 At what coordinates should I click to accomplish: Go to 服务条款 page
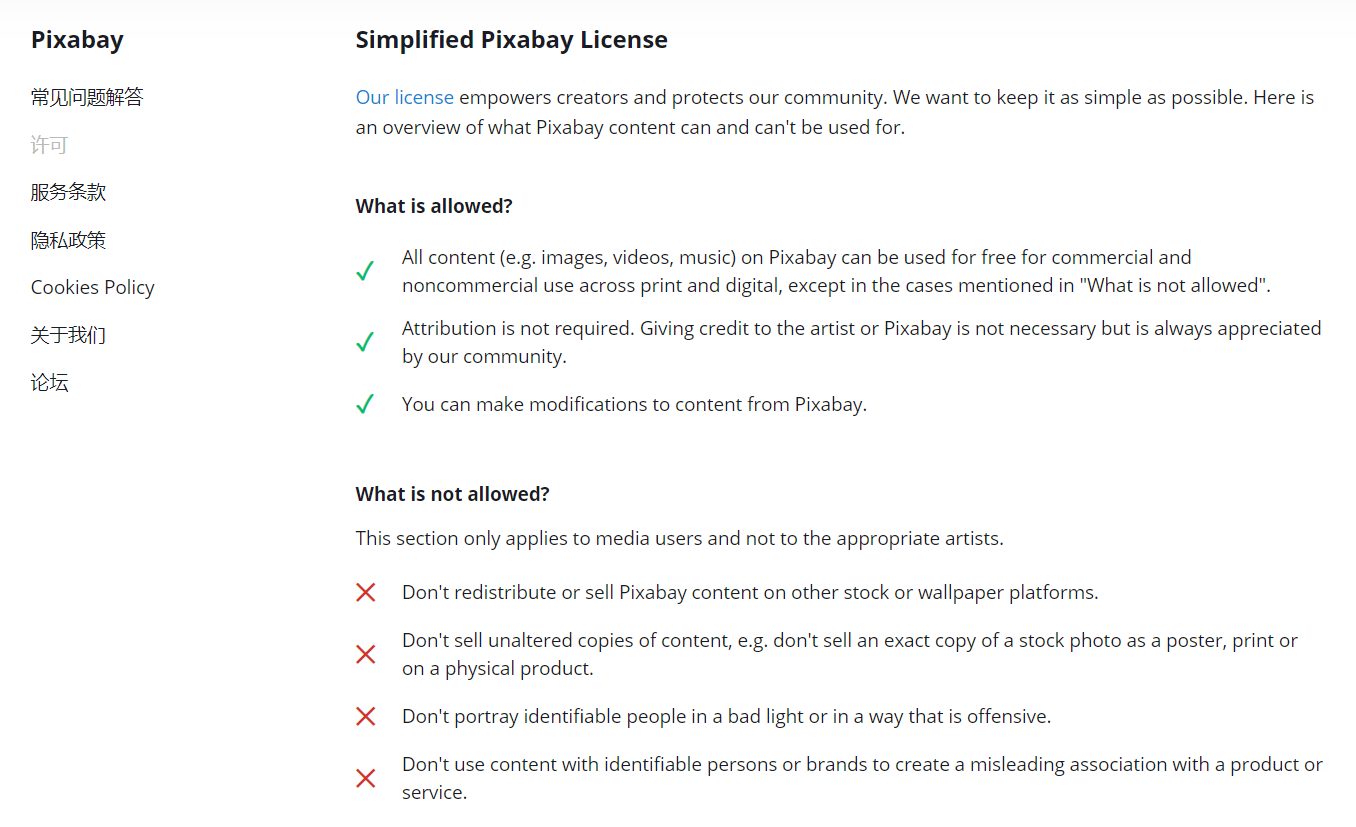click(x=68, y=192)
